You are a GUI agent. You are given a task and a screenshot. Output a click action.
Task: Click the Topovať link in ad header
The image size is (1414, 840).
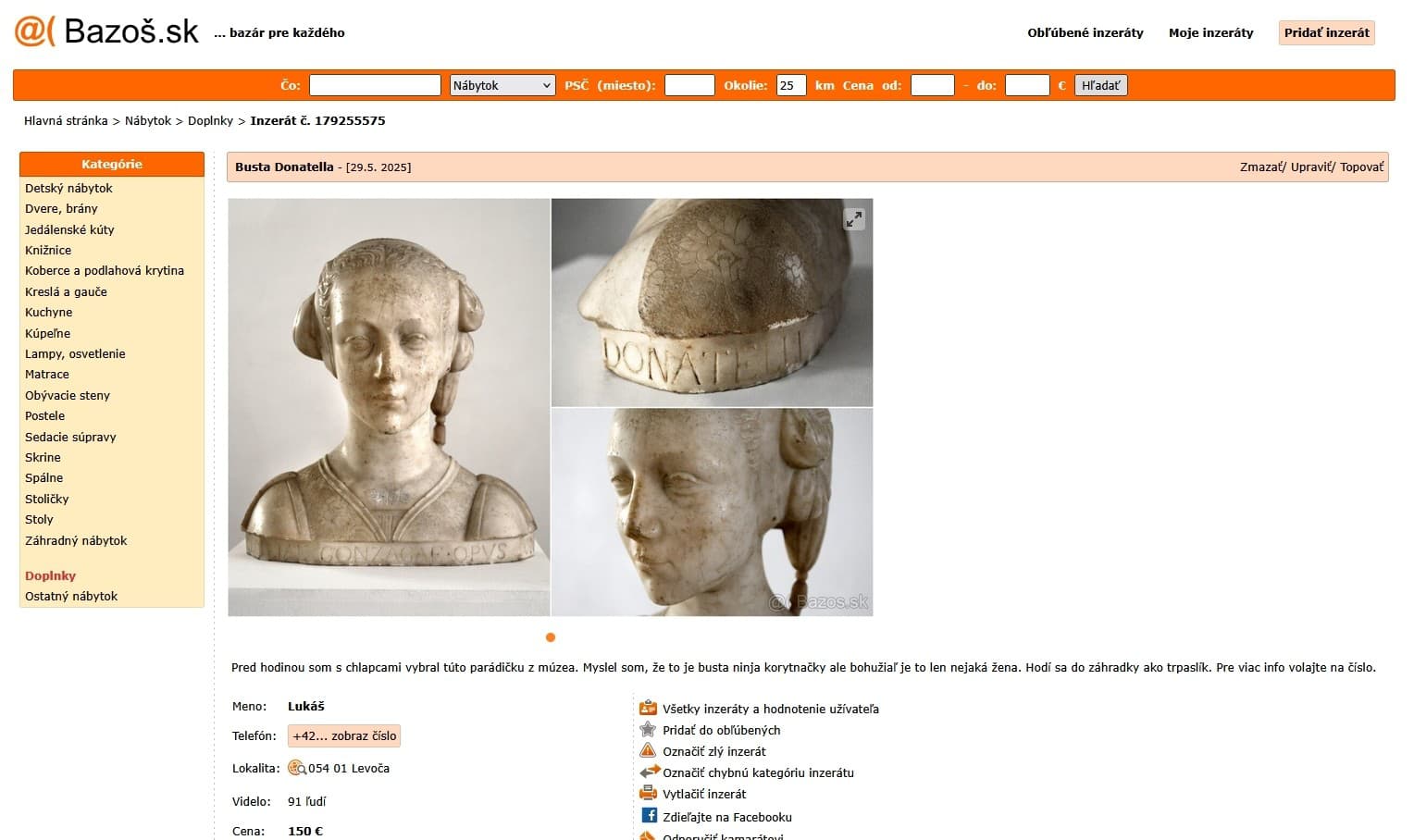pos(1361,167)
